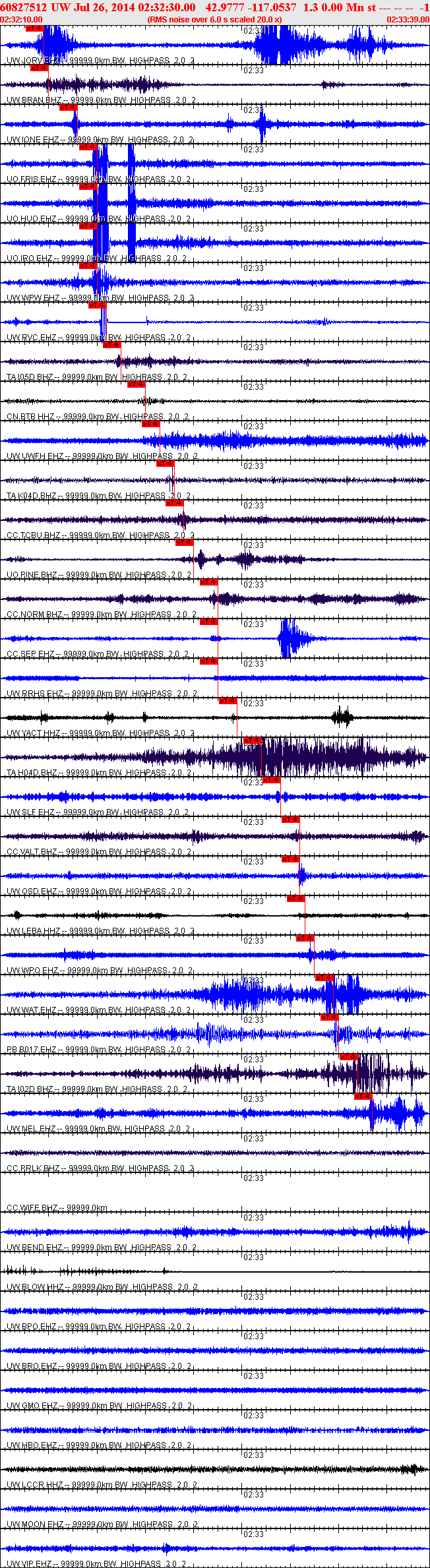Select the pick marker on UW.OSD trace

291,859
